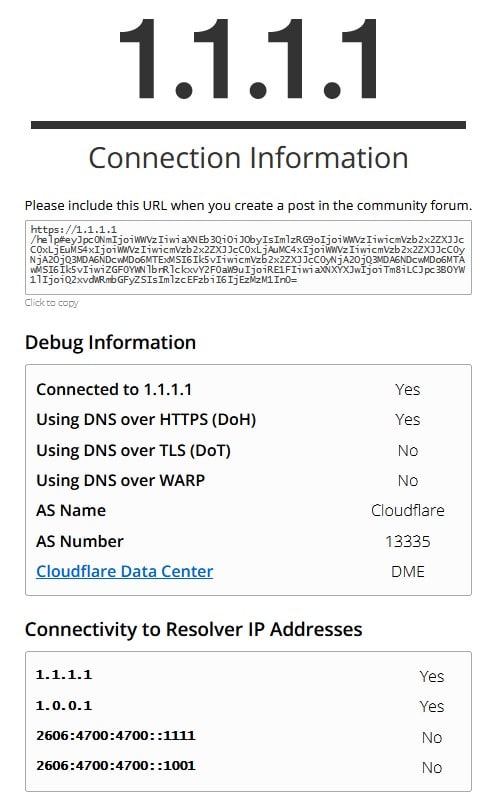Click the AS Number value 13335
Viewport: 484px width, 799px height.
tap(408, 541)
